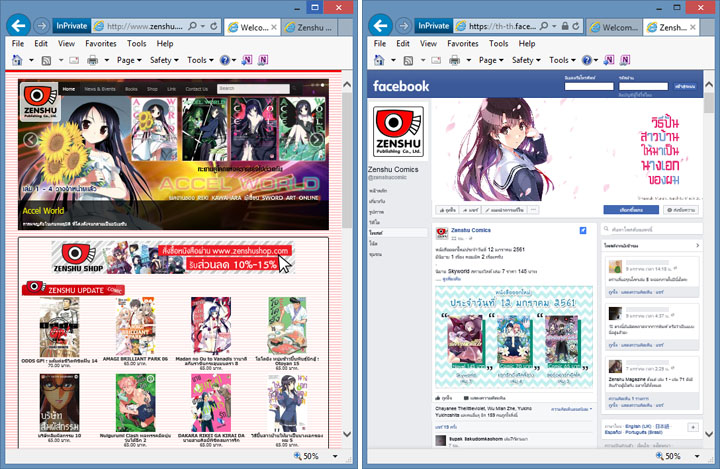Print the page from right window toolbar

tap(455, 60)
